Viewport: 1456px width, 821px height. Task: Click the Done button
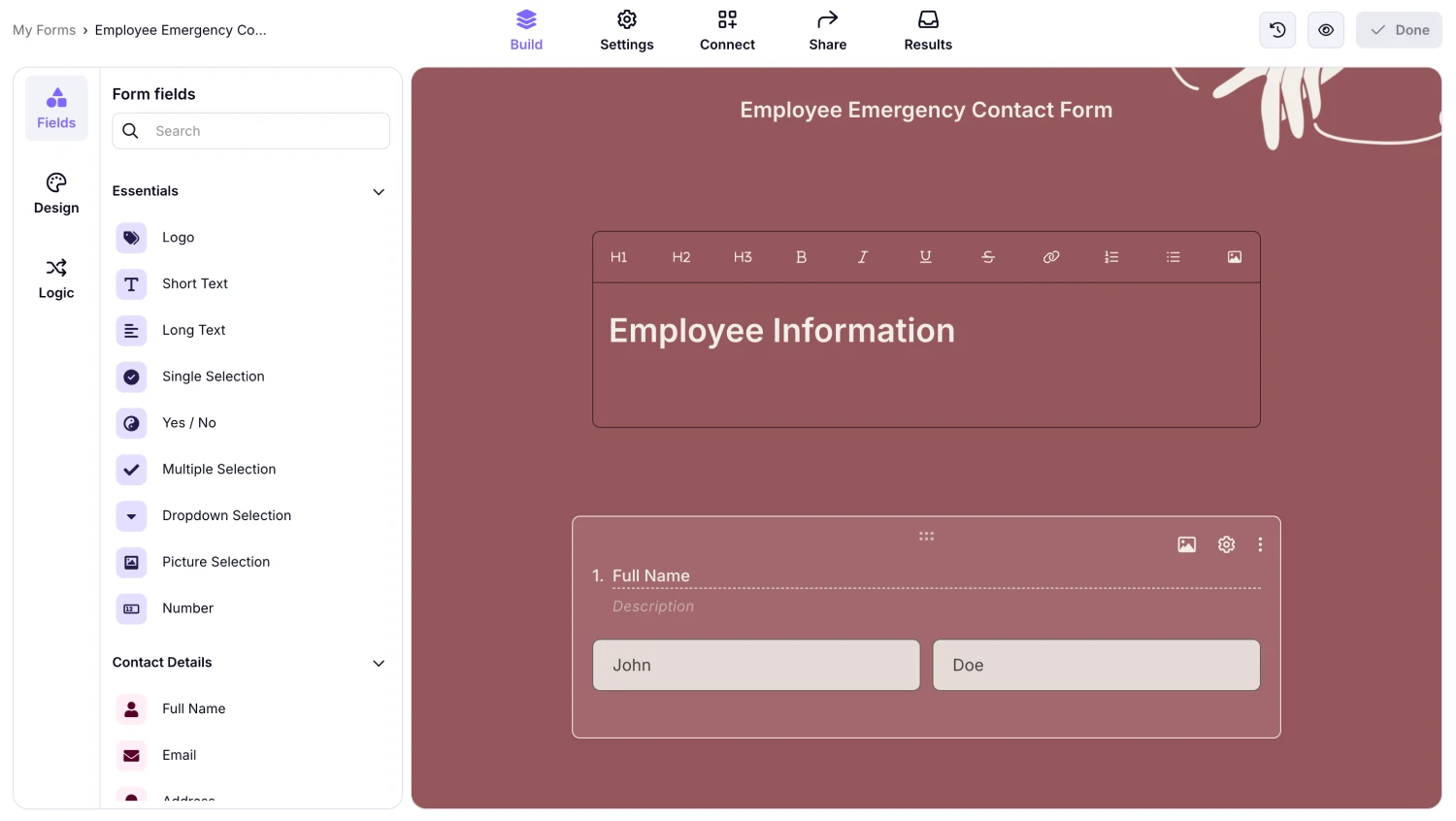pos(1398,30)
